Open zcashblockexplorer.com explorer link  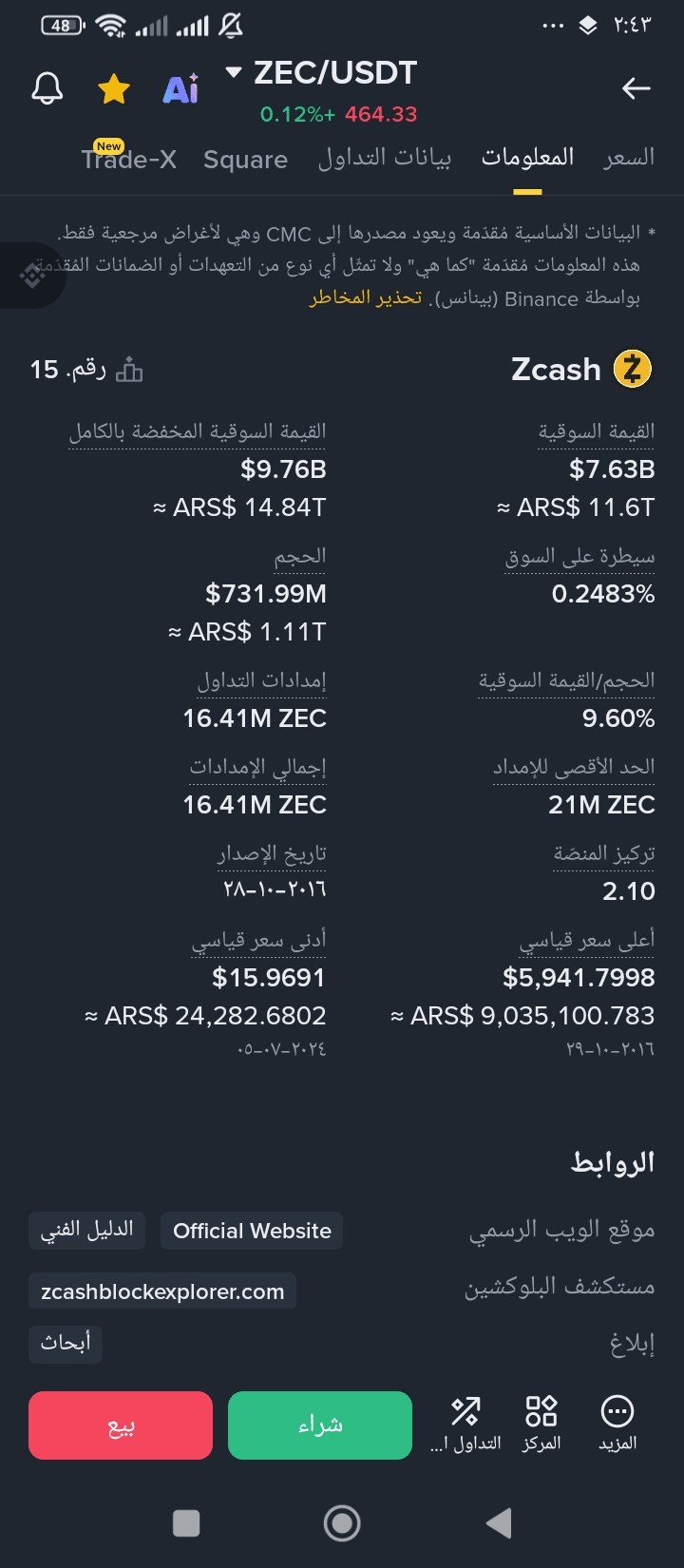pos(162,1291)
